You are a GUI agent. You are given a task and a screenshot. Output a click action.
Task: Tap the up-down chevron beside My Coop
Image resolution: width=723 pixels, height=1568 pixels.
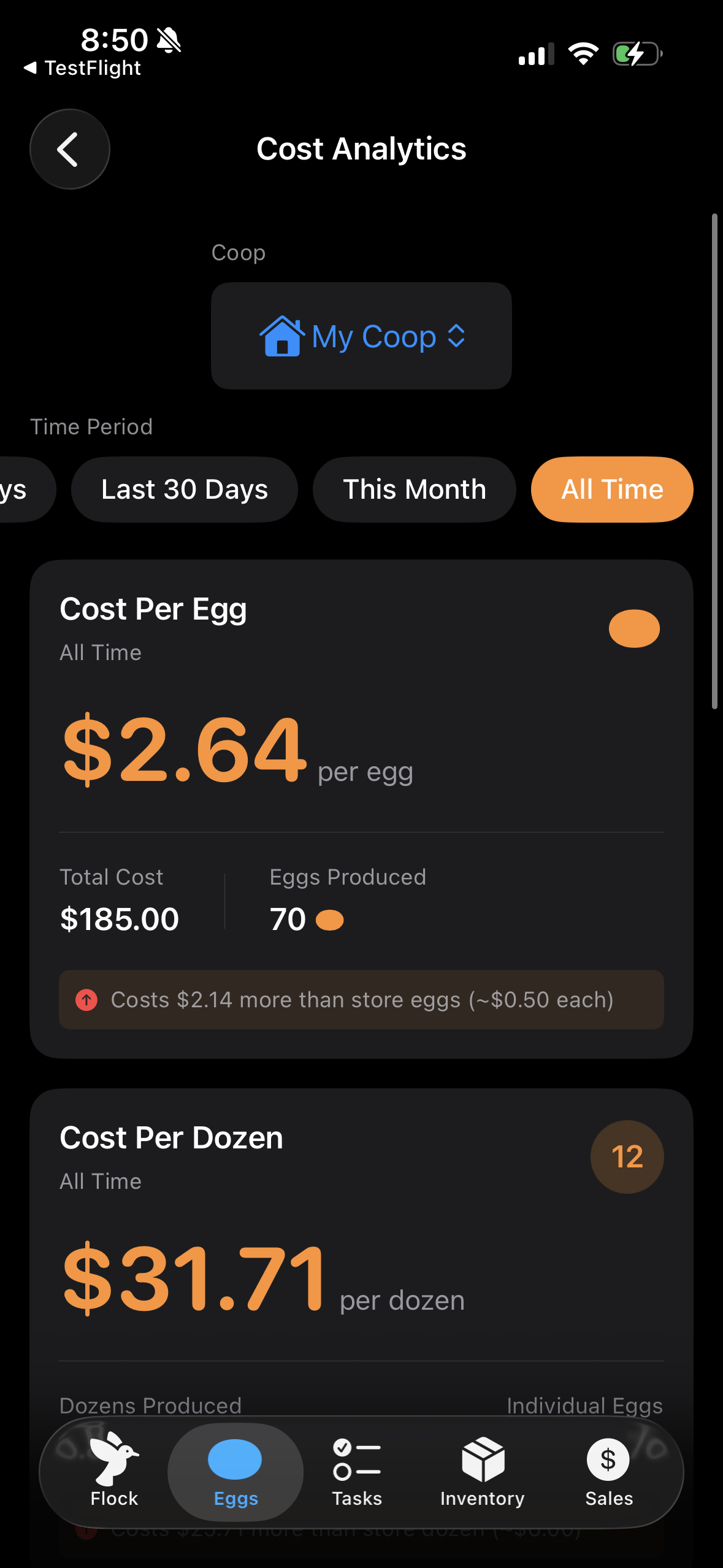pyautogui.click(x=456, y=336)
